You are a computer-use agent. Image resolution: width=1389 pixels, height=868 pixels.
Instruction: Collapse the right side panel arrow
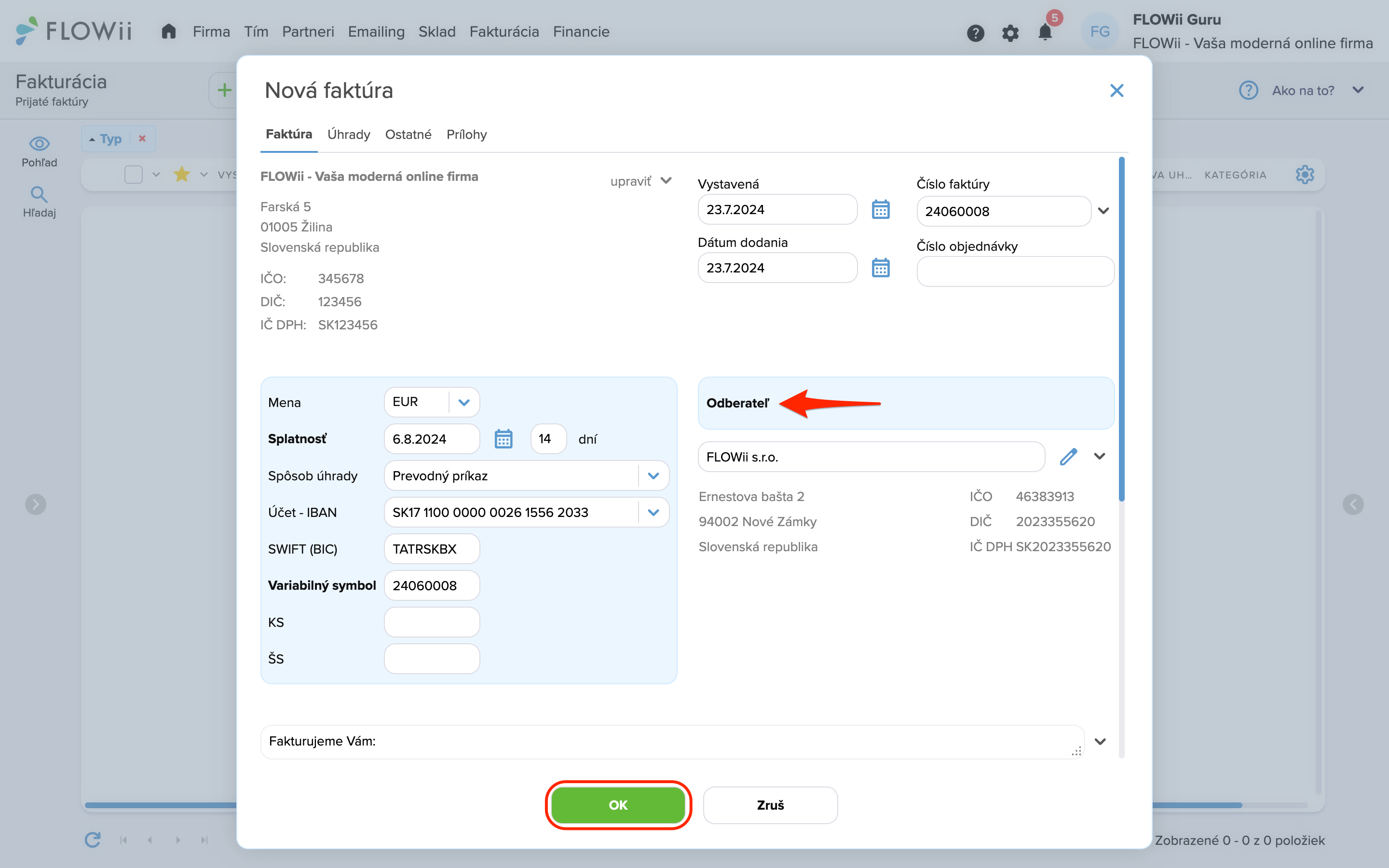(1353, 504)
